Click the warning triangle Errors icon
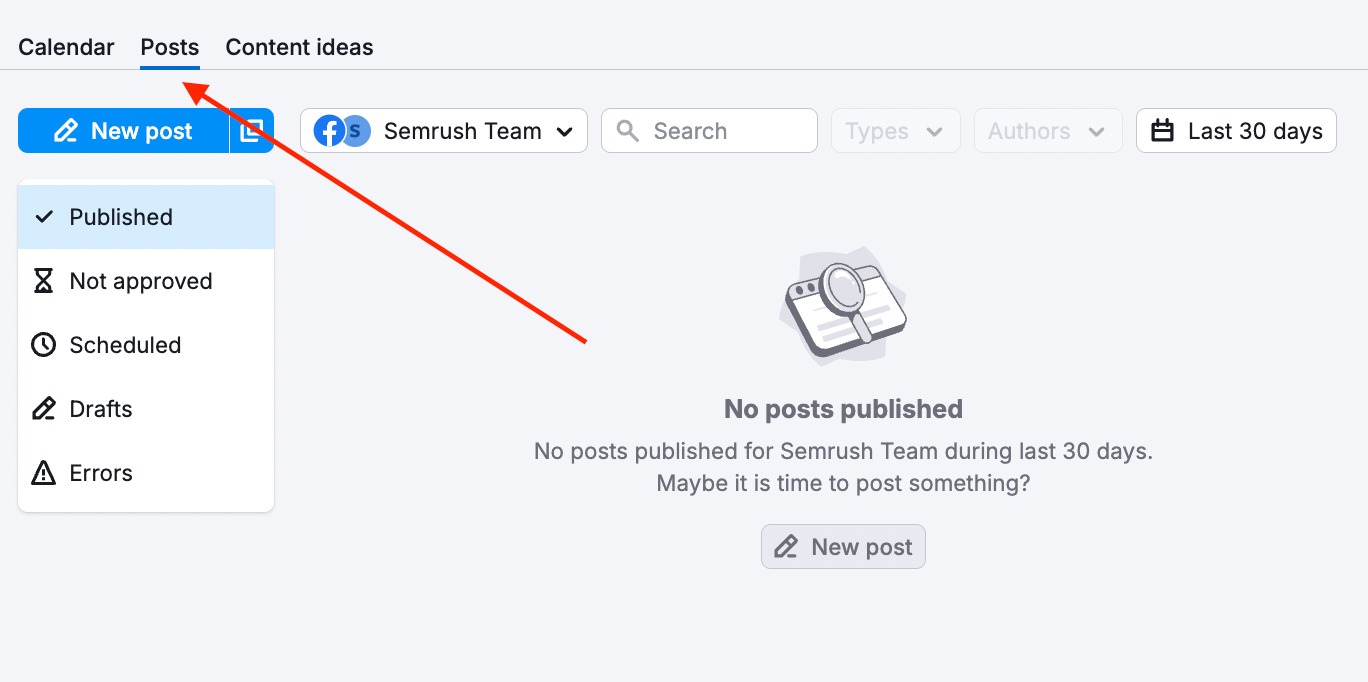Viewport: 1368px width, 682px height. click(x=43, y=473)
